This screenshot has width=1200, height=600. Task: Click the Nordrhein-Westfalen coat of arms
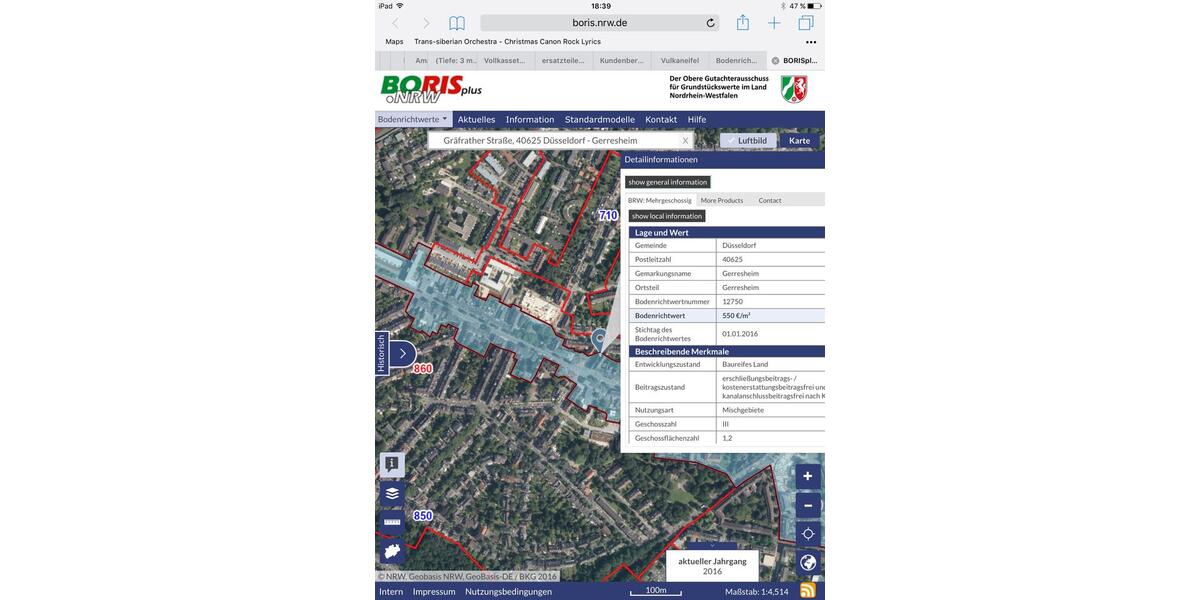795,88
